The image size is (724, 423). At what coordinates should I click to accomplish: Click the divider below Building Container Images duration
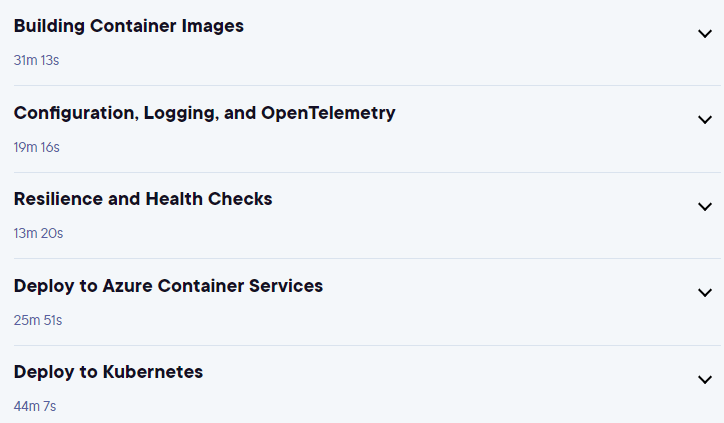tap(367, 85)
